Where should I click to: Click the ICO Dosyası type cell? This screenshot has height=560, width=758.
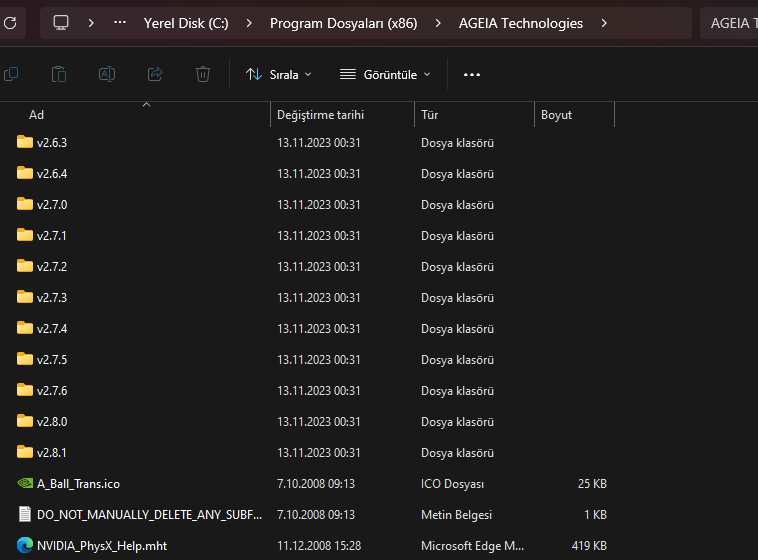click(x=452, y=484)
